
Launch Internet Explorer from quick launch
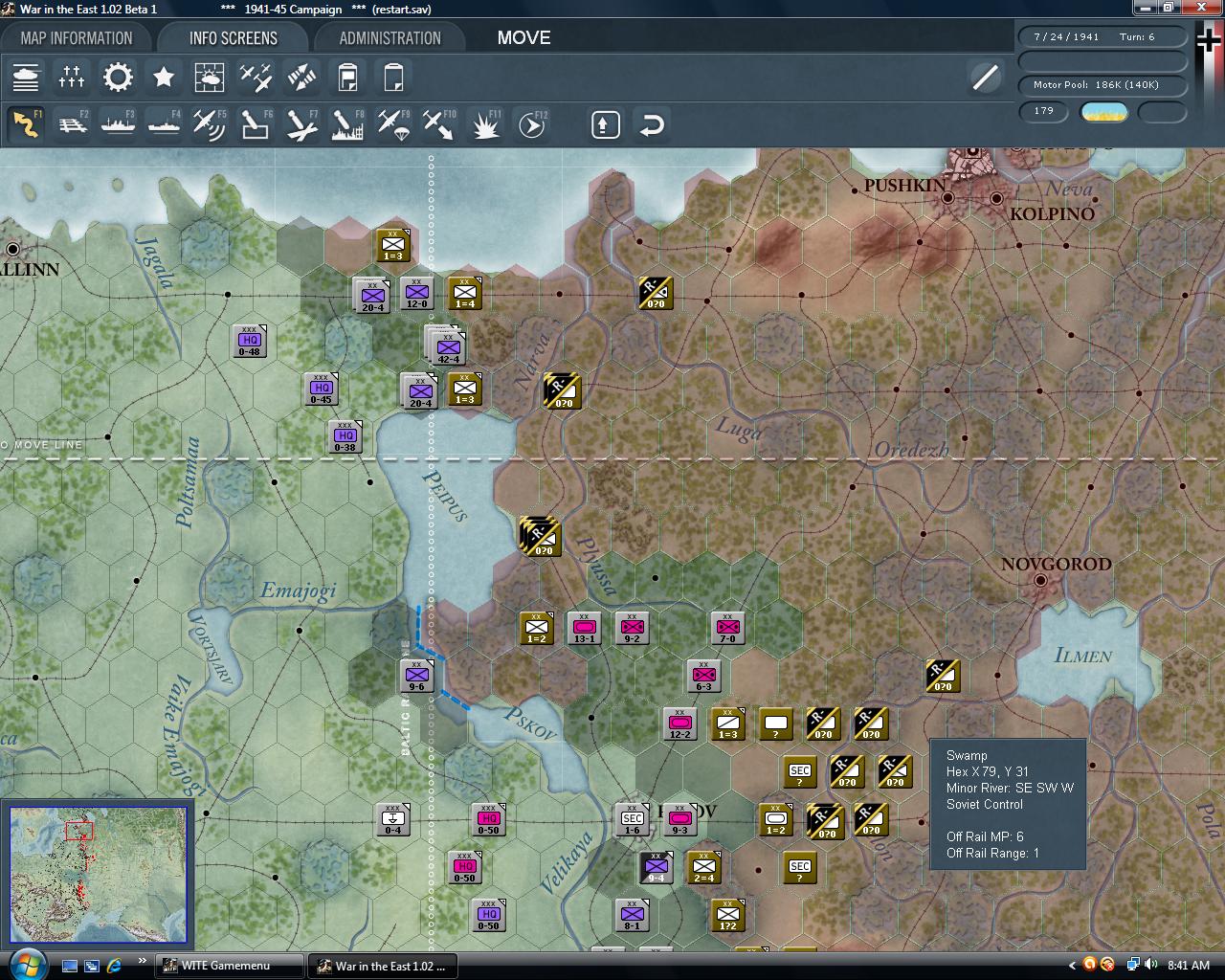(114, 966)
